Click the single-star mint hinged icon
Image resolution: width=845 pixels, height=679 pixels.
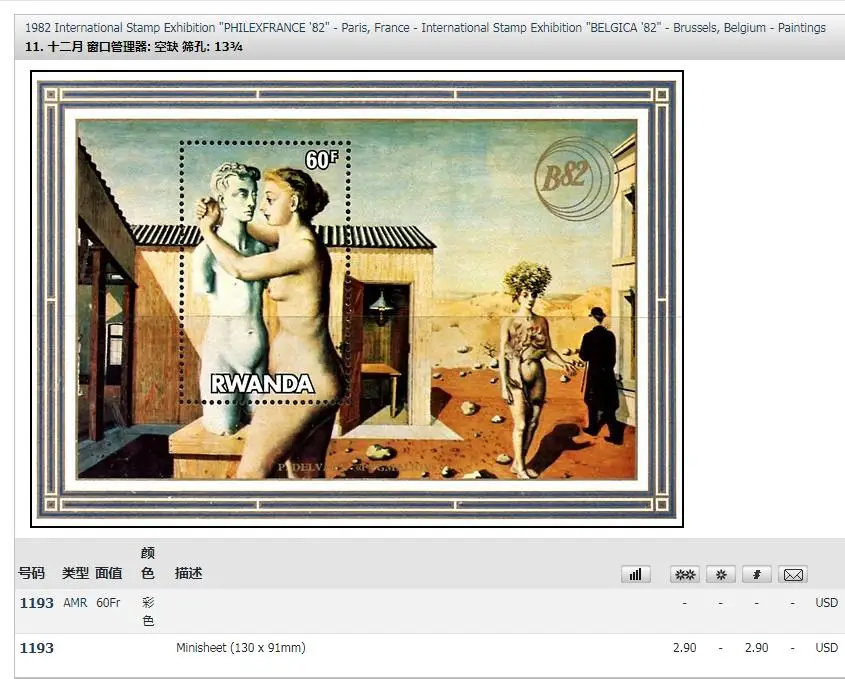point(721,574)
